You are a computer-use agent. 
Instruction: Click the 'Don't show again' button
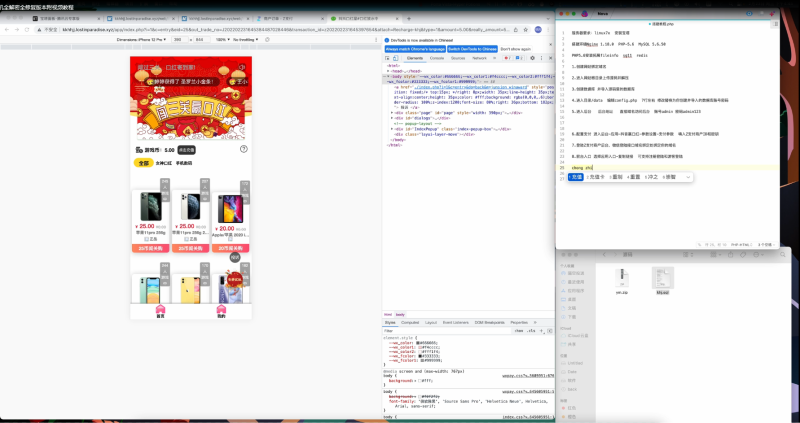coord(515,49)
